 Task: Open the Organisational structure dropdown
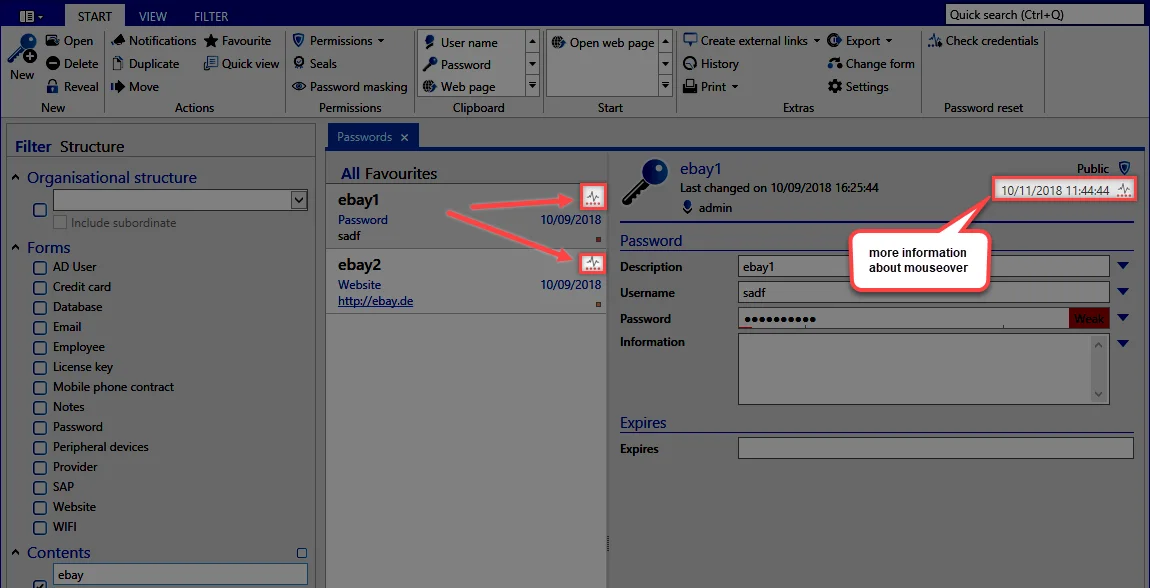299,199
